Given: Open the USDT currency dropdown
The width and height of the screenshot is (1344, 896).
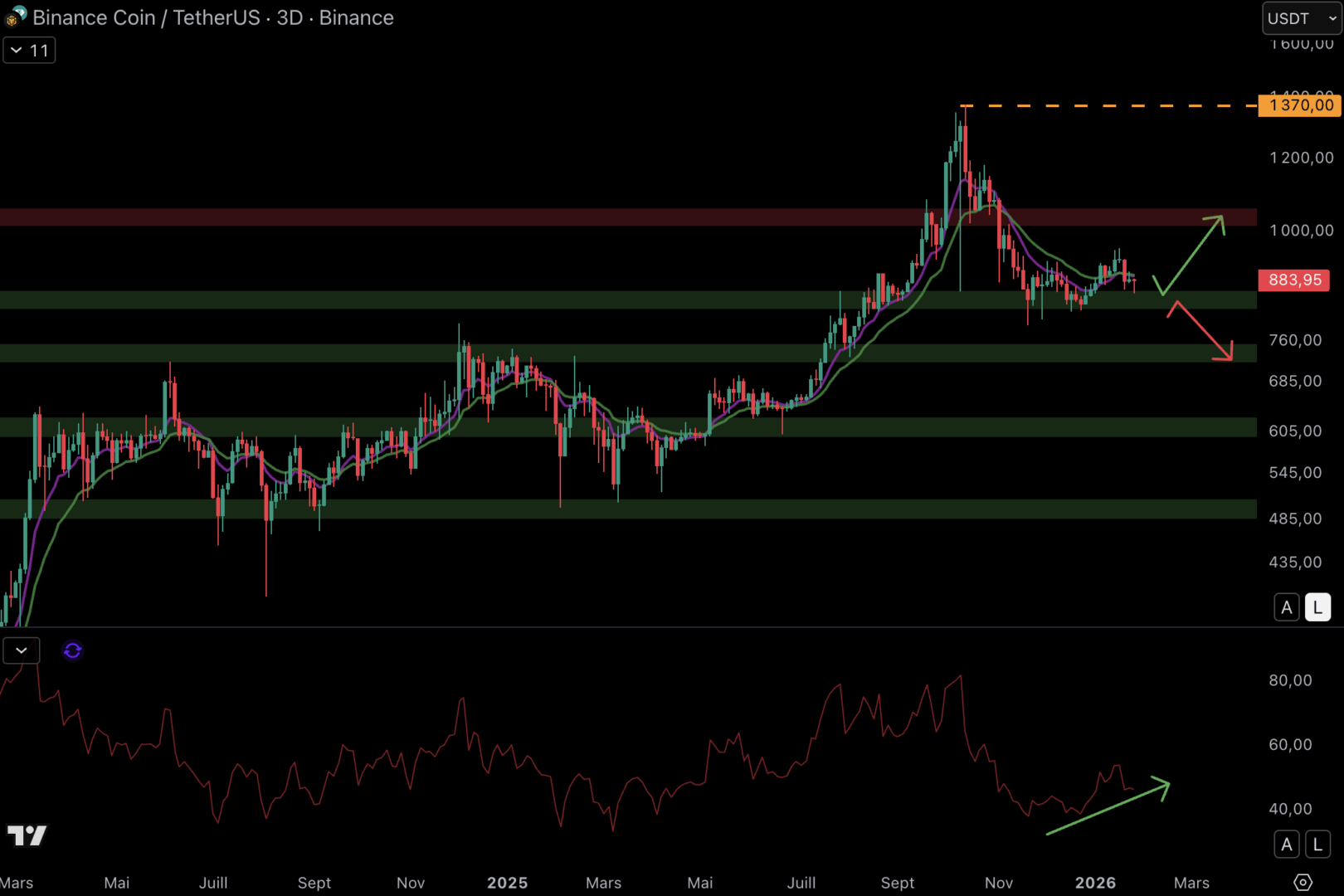Looking at the screenshot, I should point(1301,18).
